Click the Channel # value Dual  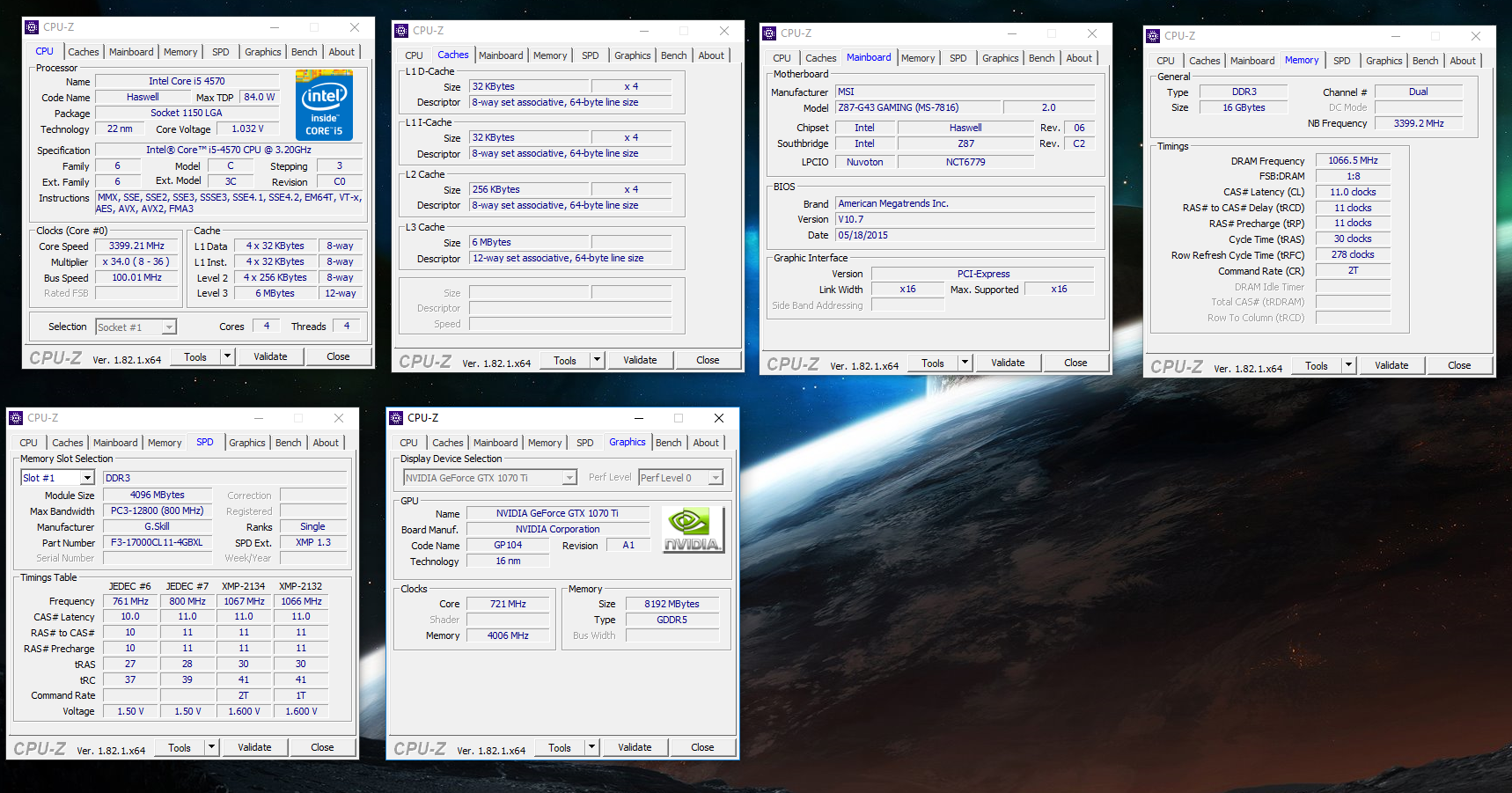click(x=1418, y=92)
